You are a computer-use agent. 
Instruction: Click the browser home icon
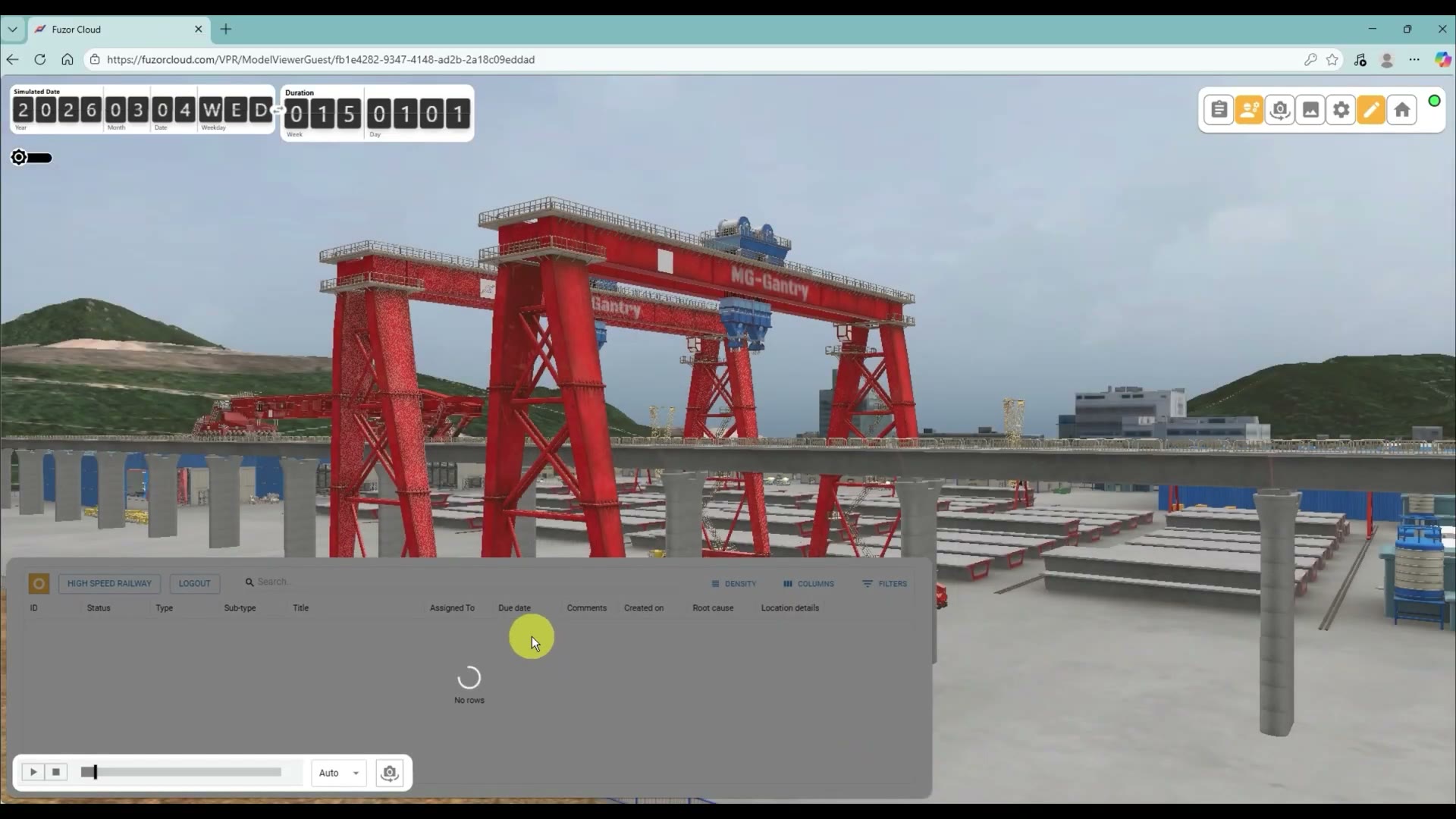(x=67, y=59)
